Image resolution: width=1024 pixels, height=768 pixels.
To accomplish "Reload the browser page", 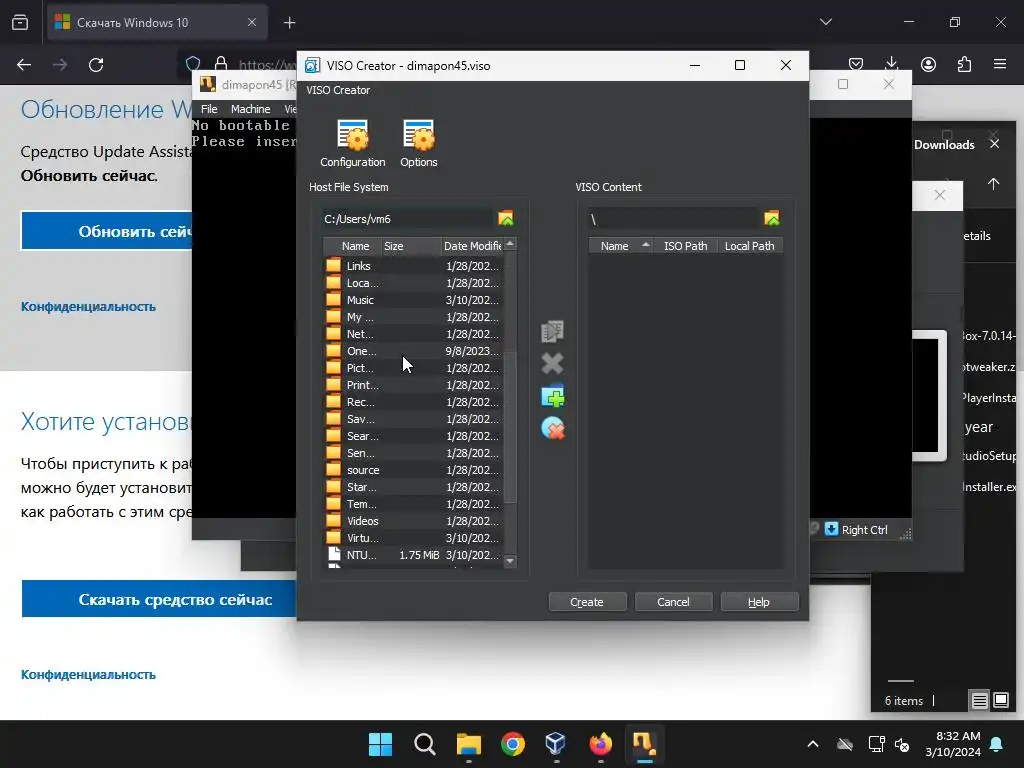I will pos(96,65).
